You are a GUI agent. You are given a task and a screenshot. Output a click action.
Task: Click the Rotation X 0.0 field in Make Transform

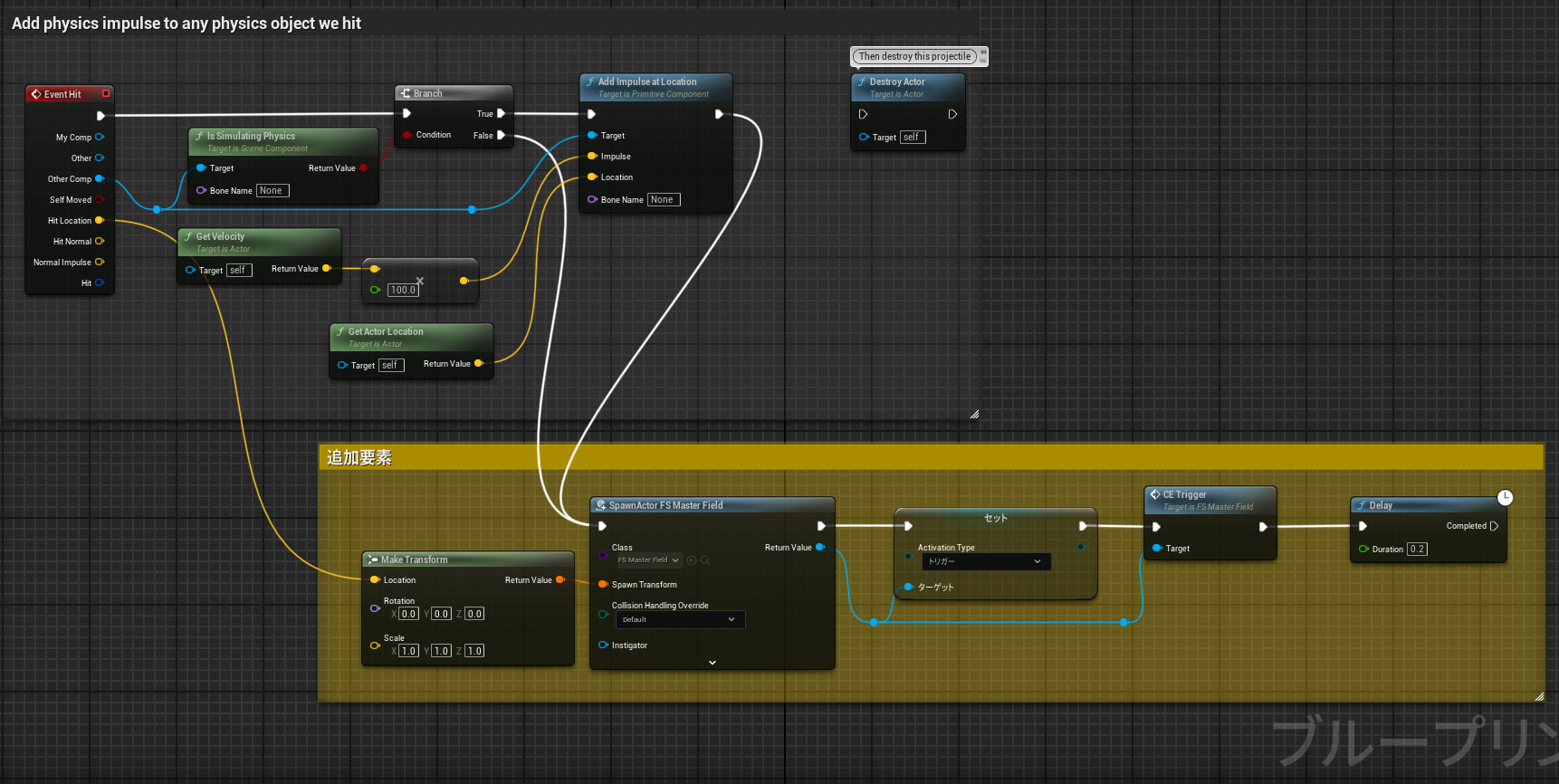pos(408,614)
